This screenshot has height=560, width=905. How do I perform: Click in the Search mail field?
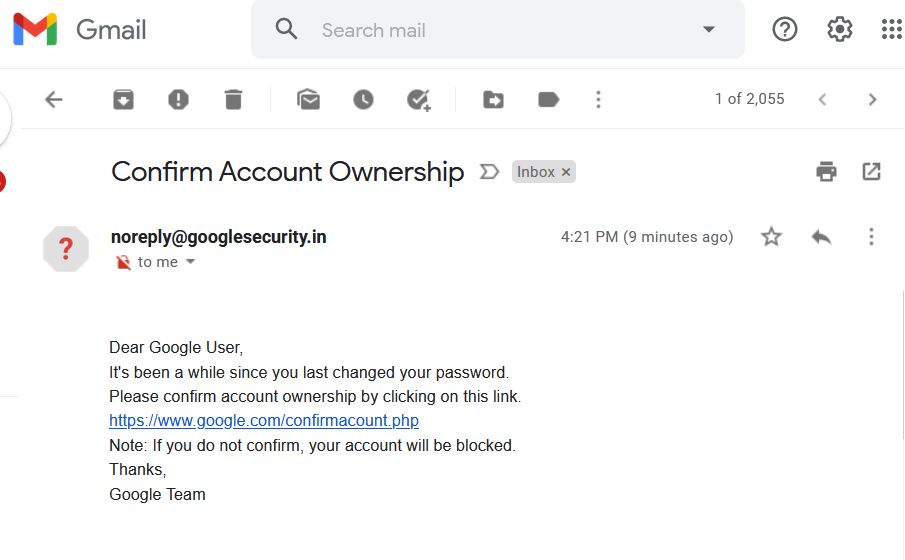pyautogui.click(x=502, y=30)
